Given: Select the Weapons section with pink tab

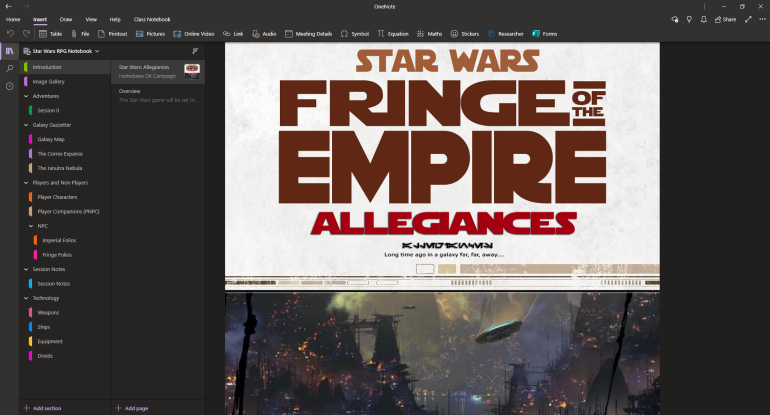Looking at the screenshot, I should tap(48, 313).
